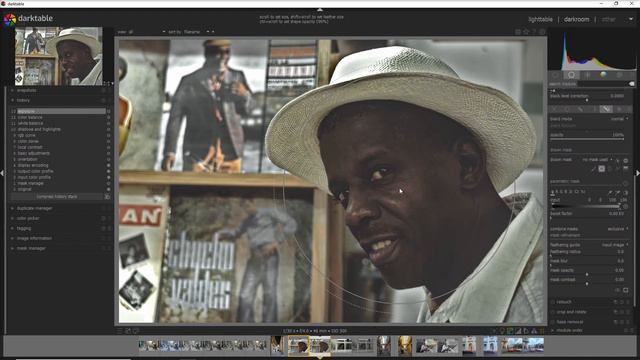Open styles quick access icon in bottom toolbar
Viewport: 640px width, 360px height.
coord(128,331)
